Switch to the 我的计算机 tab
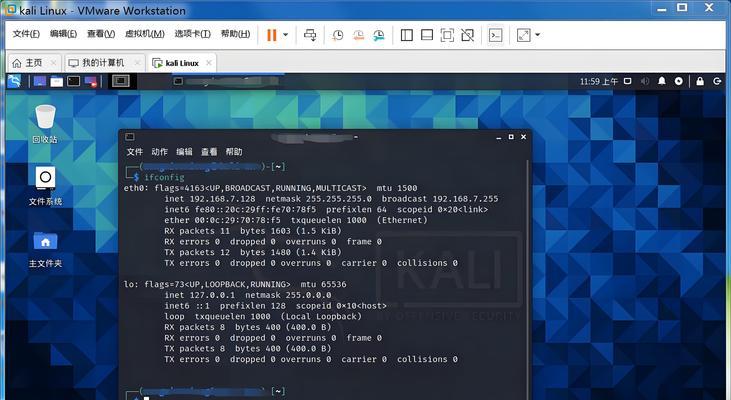This screenshot has height=400, width=731. 103,63
